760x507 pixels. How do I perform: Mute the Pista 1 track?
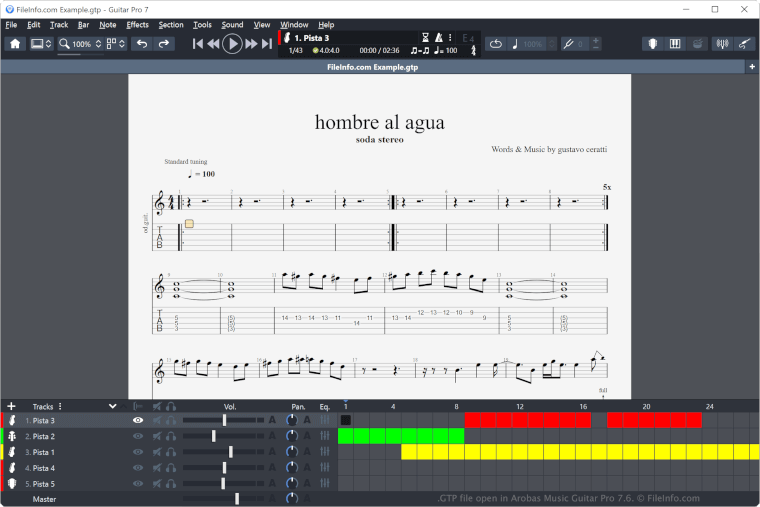156,452
